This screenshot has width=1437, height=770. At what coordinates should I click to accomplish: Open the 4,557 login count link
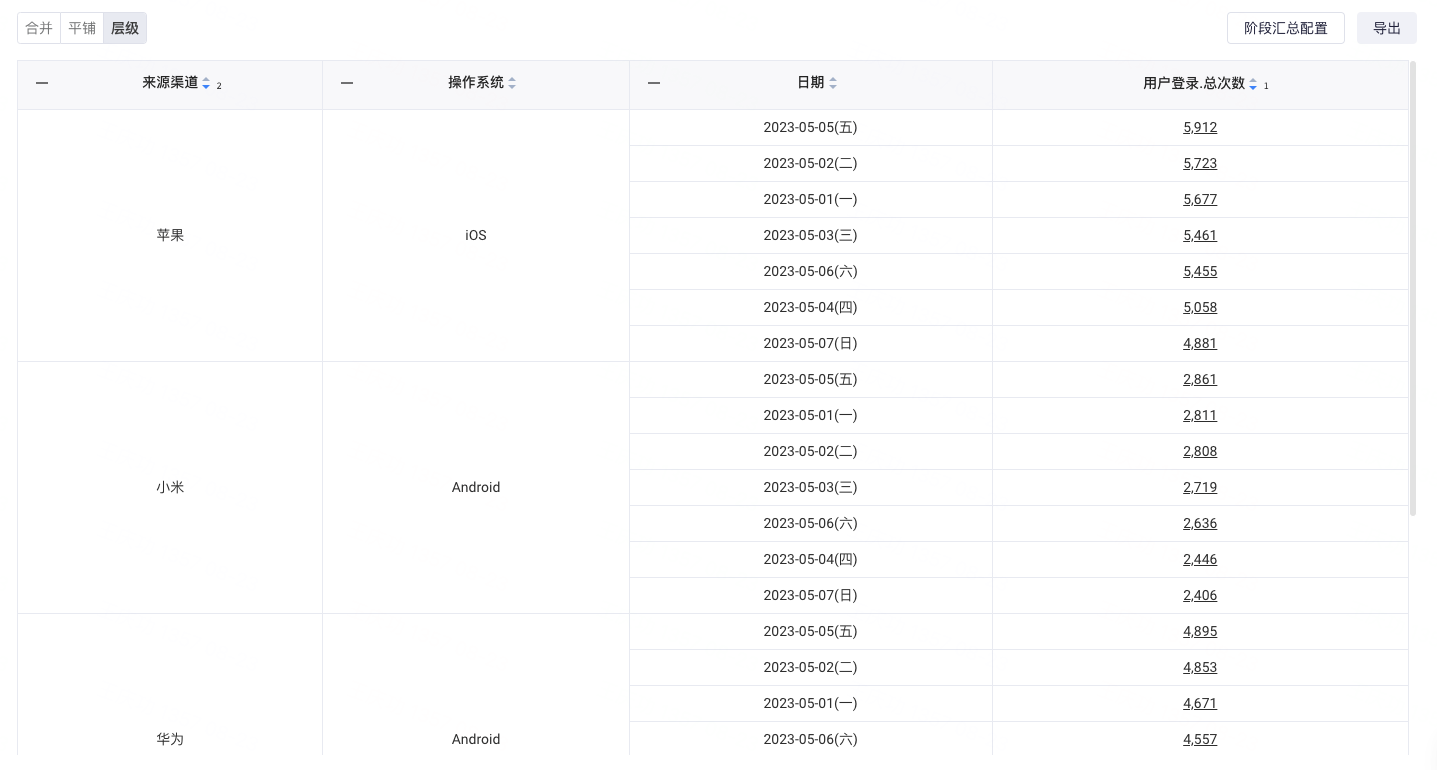1200,739
